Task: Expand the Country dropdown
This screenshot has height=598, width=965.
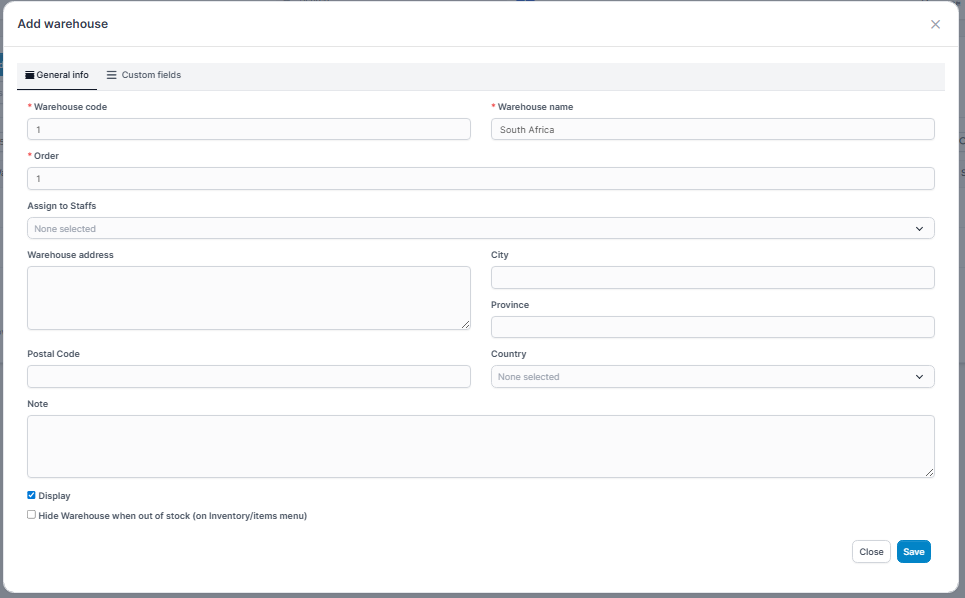Action: coord(712,377)
